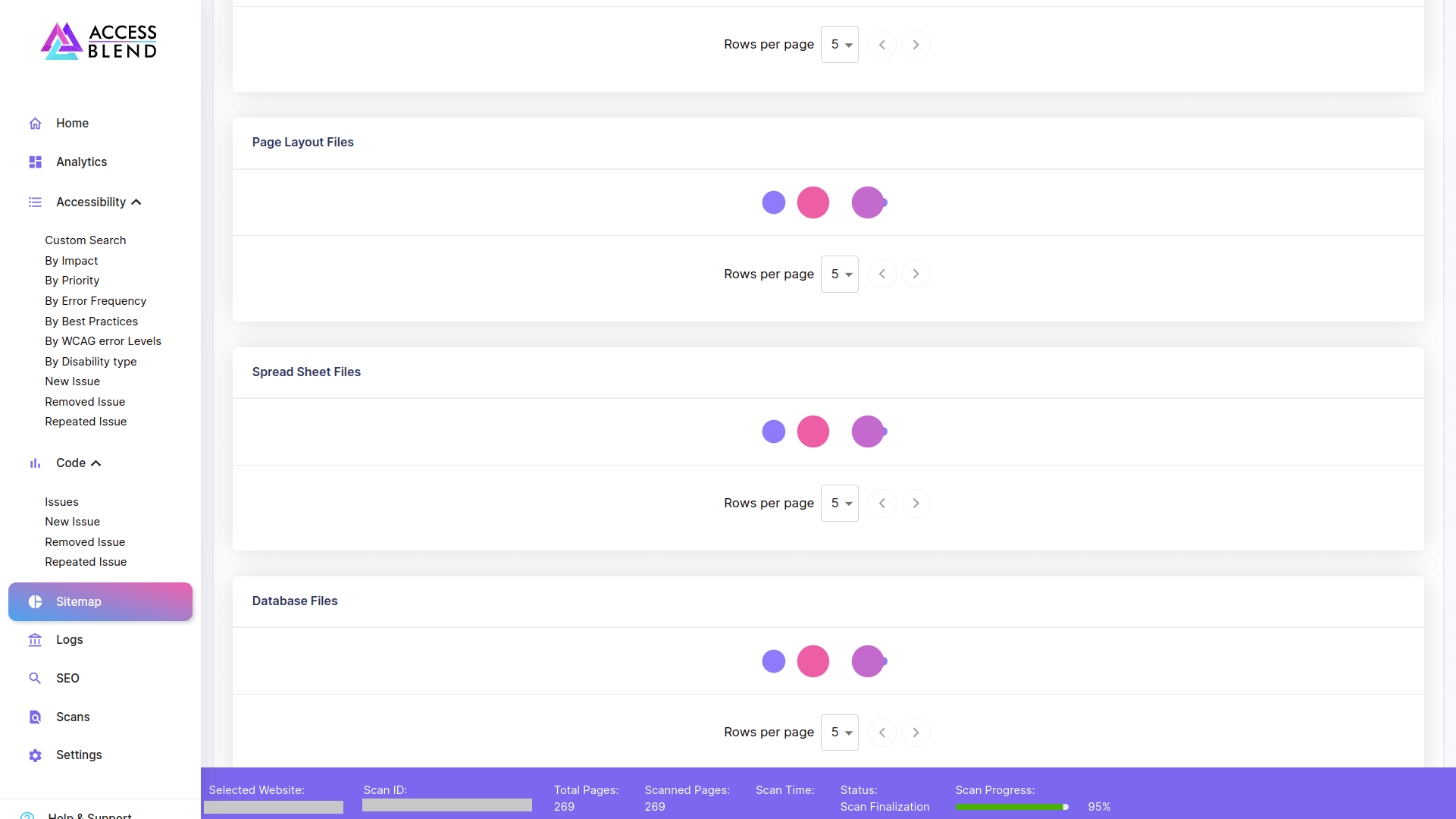Click the Scans document search icon
Screen dimensions: 1456x819
click(35, 717)
